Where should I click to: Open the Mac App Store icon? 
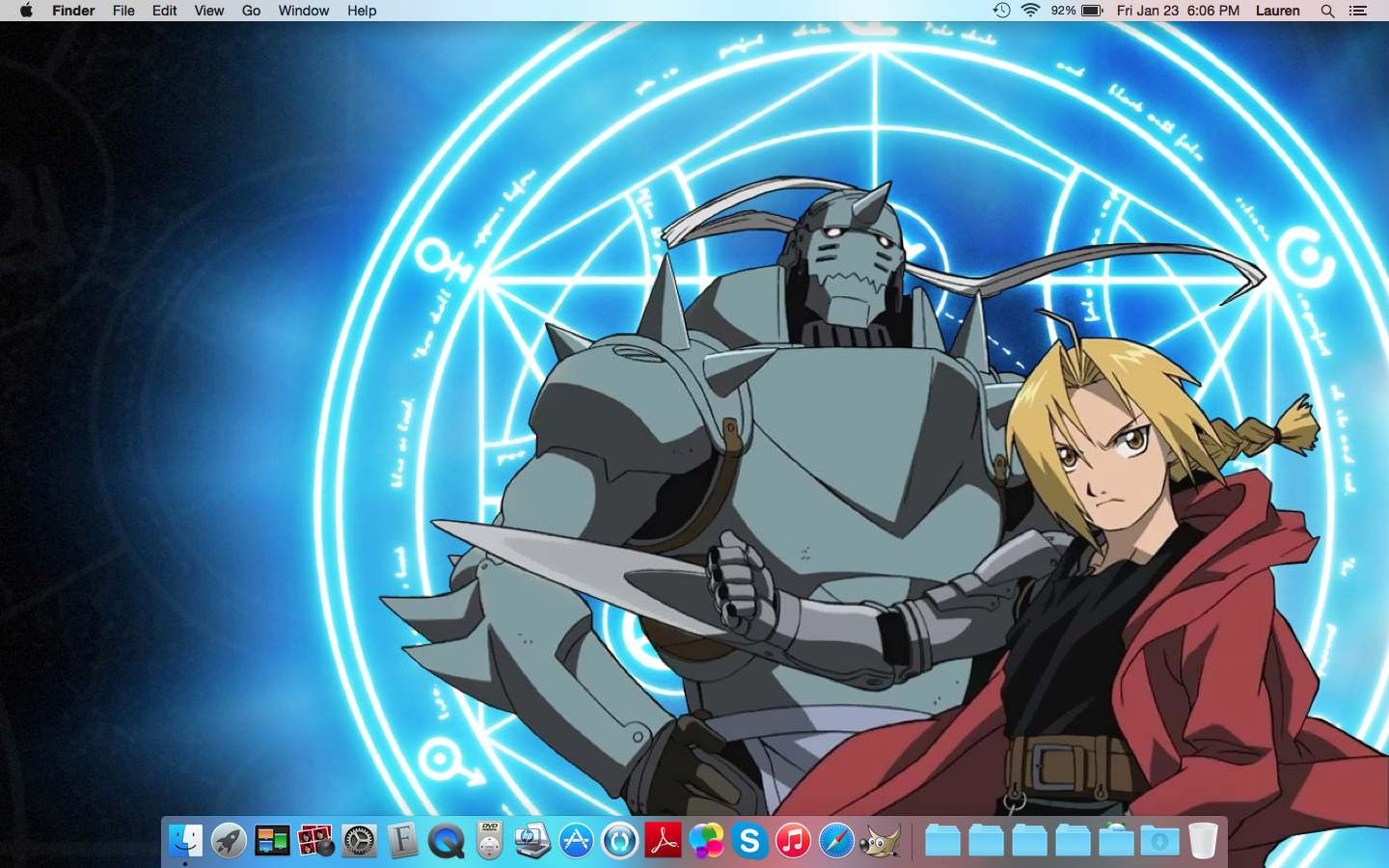576,841
